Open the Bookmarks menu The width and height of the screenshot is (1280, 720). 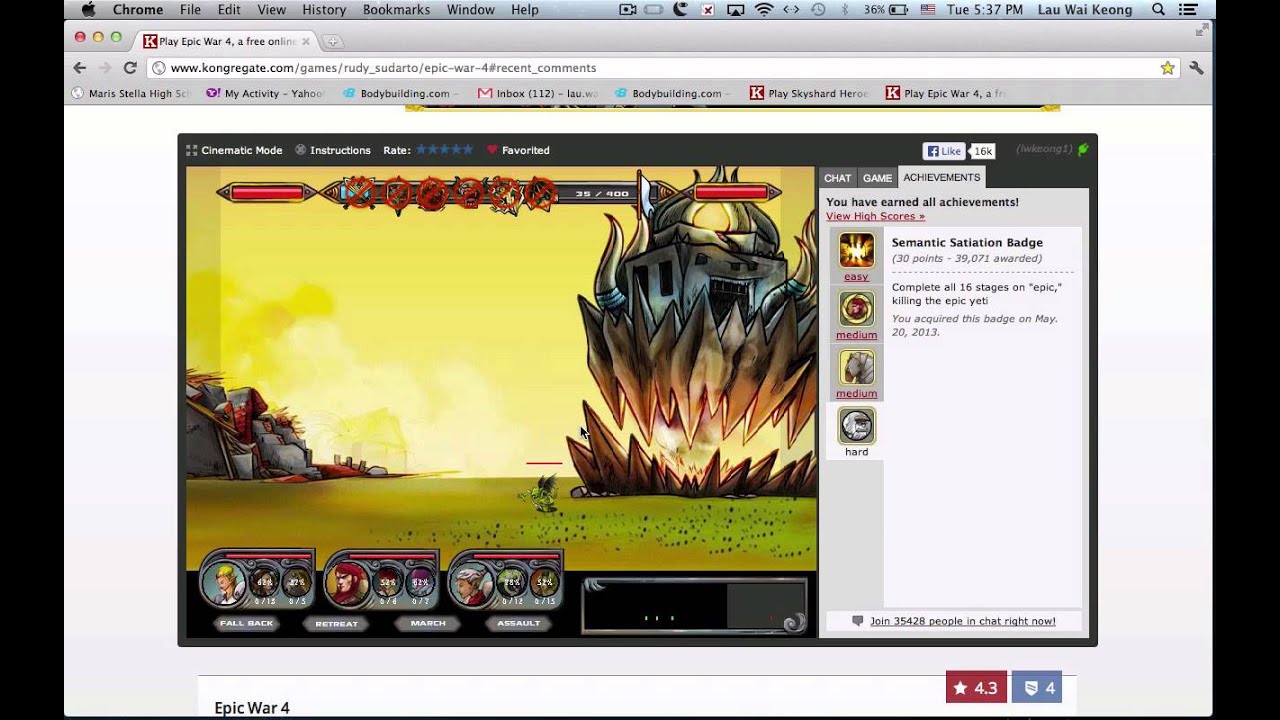click(x=396, y=10)
